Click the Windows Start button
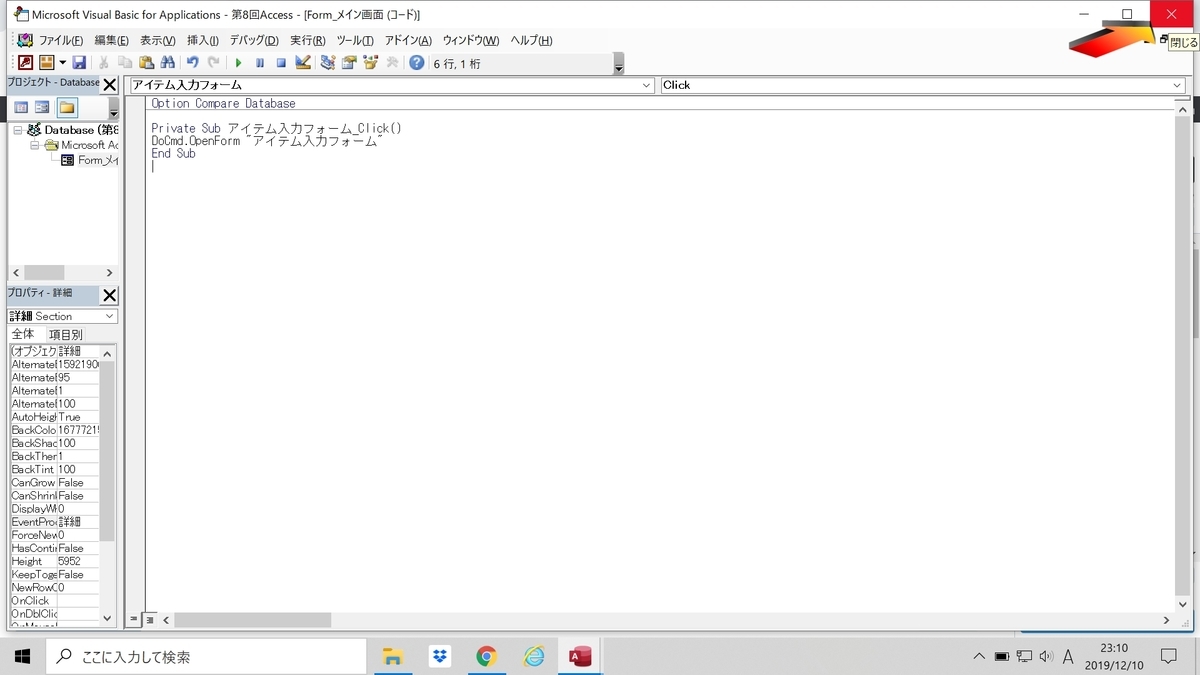 23,656
